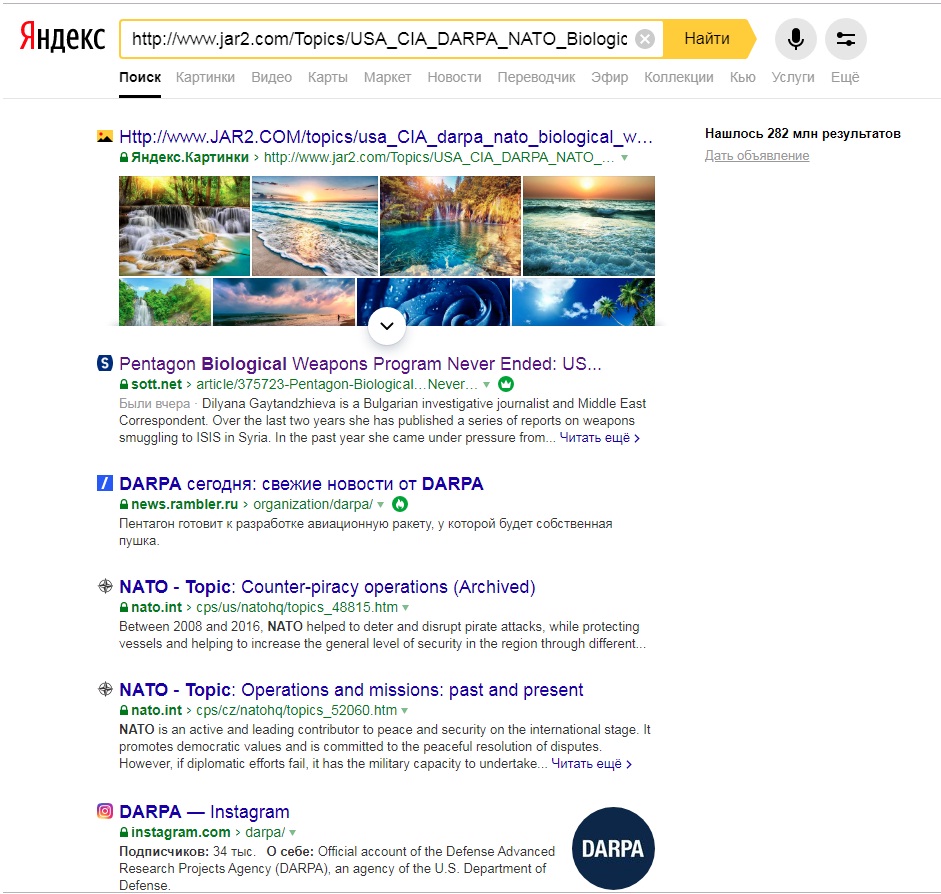Click the news.rambler.ru domain link
941x894 pixels.
click(184, 504)
